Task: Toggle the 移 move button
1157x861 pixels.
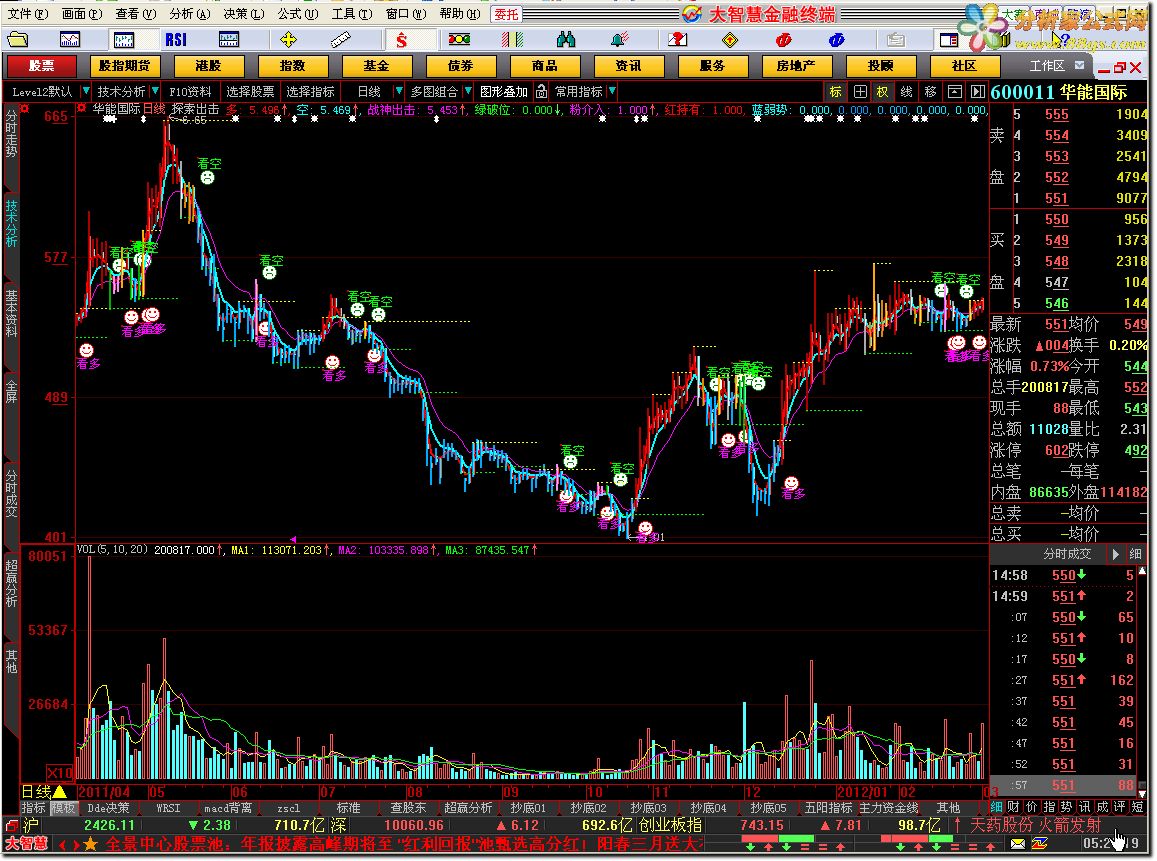Action: (x=930, y=91)
